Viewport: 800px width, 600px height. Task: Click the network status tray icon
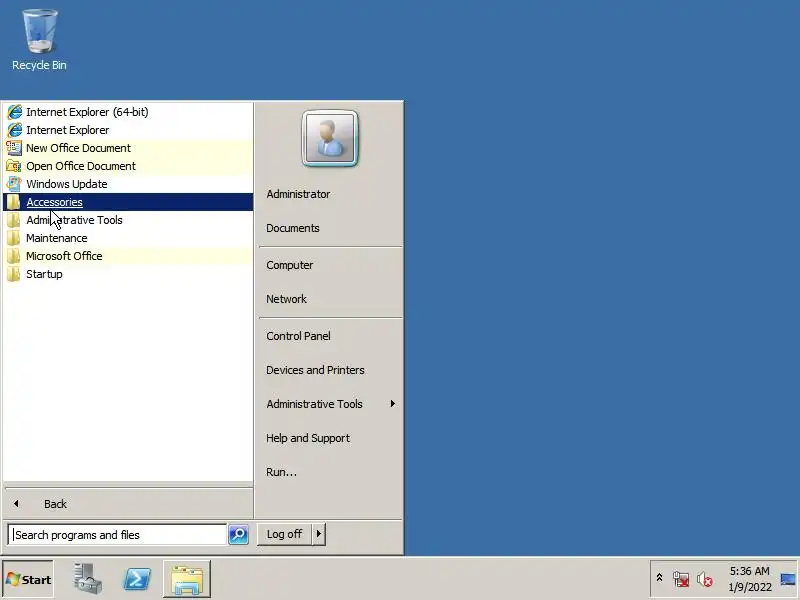(681, 579)
